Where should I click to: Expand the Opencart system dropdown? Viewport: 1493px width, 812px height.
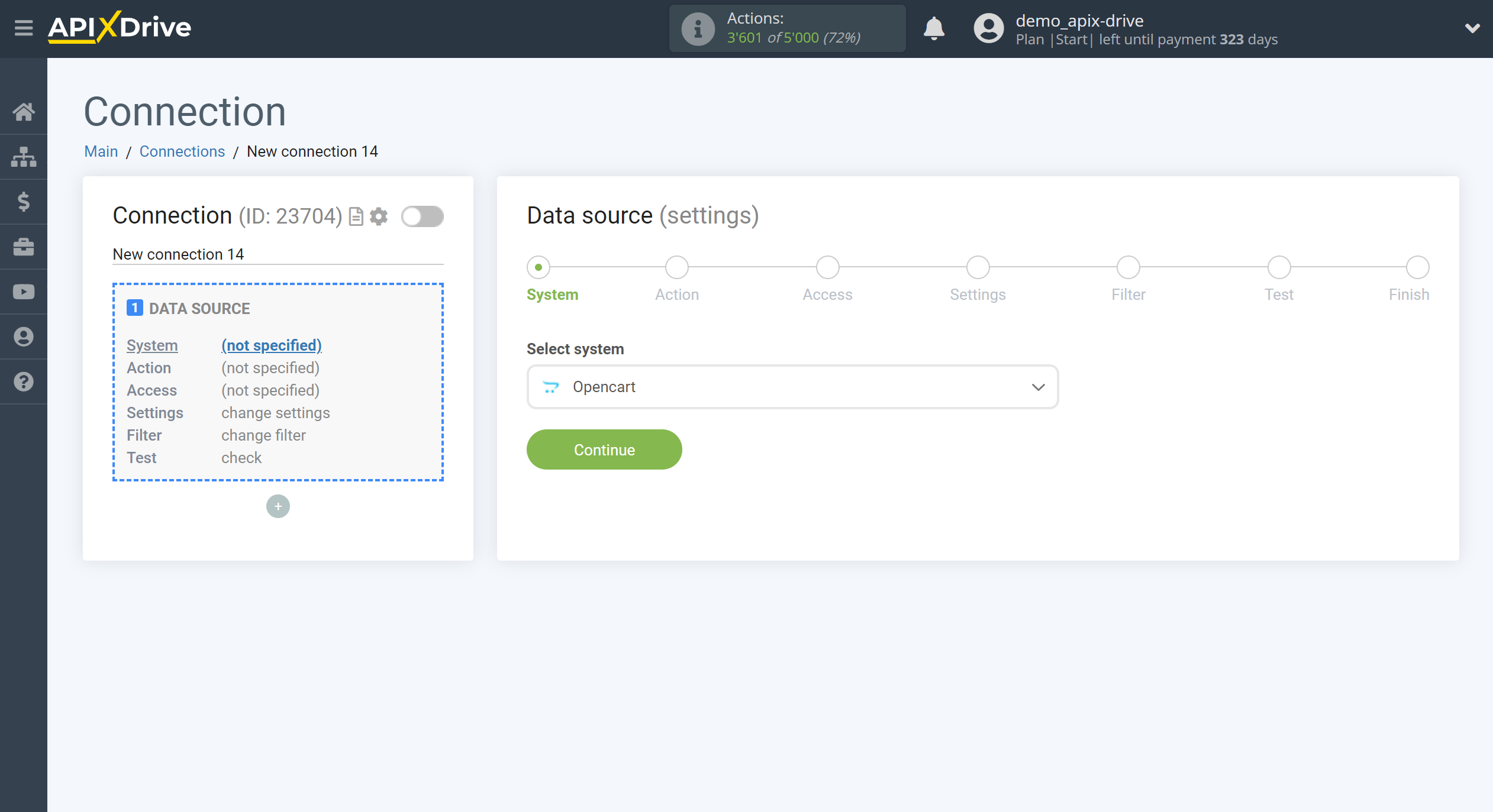tap(1037, 386)
